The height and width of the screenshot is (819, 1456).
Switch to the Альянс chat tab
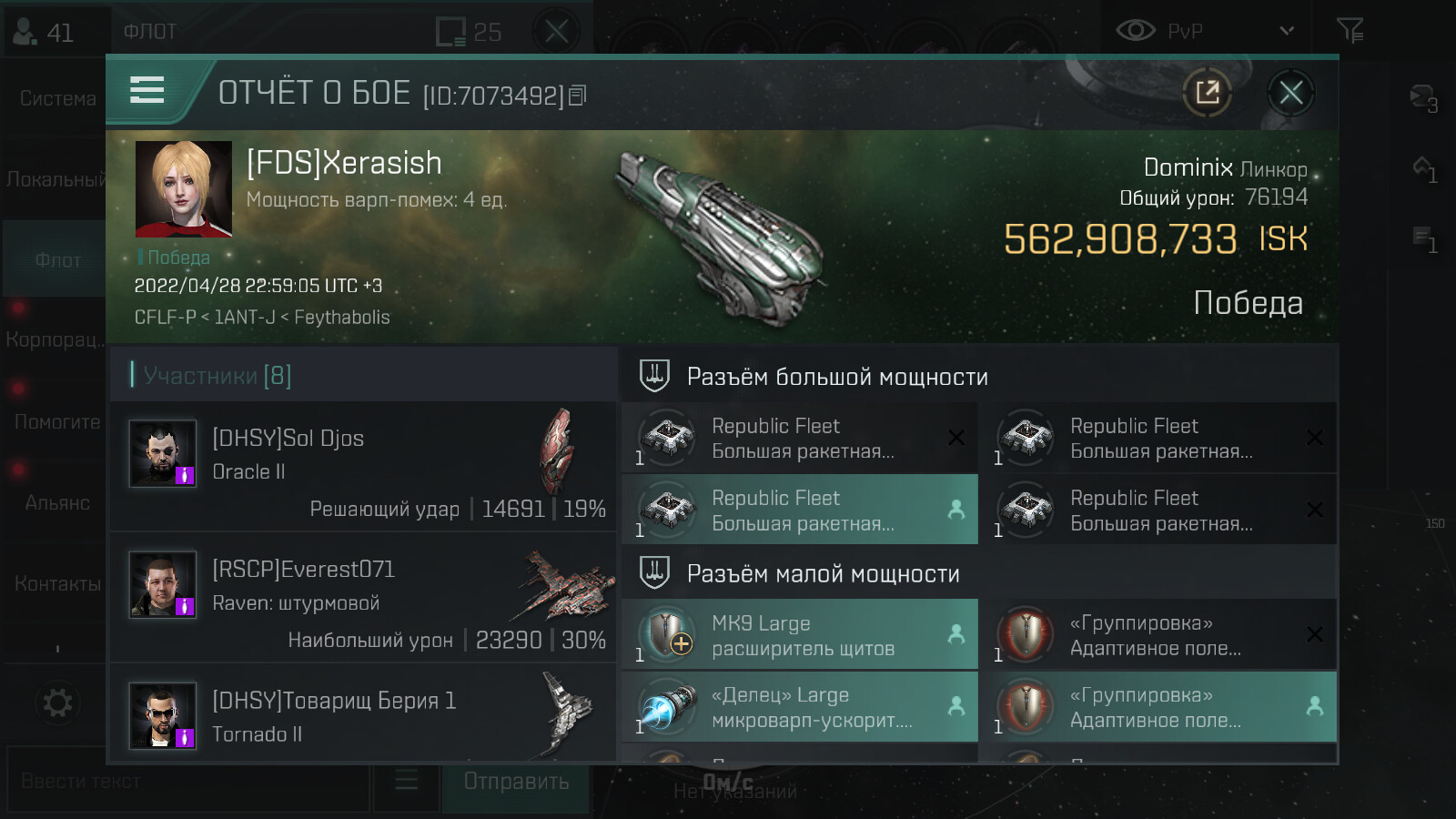(x=56, y=502)
